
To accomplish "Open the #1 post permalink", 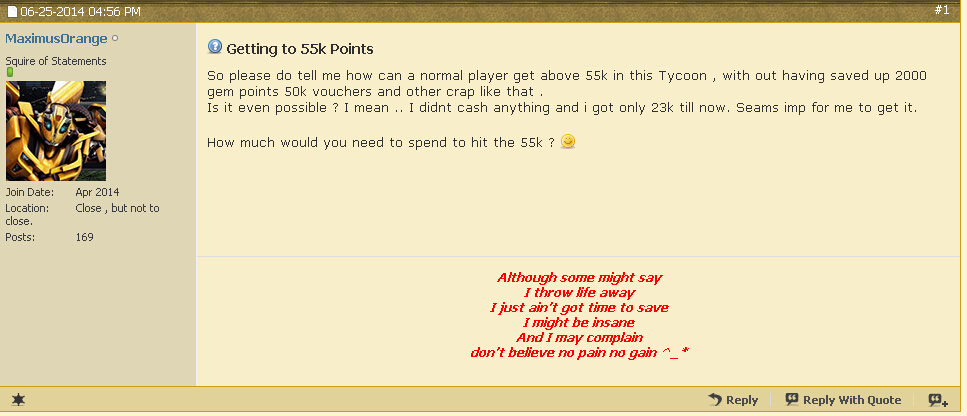I will (941, 10).
